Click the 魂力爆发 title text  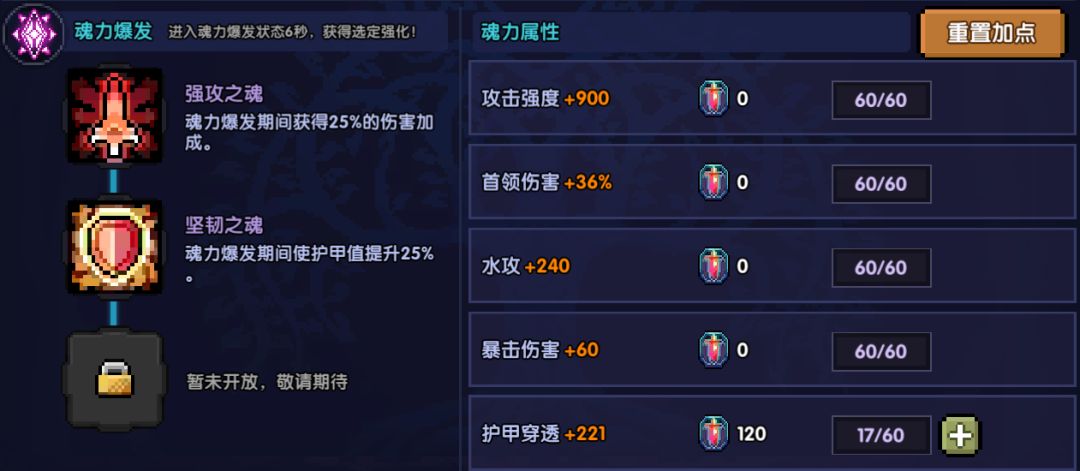(x=113, y=32)
